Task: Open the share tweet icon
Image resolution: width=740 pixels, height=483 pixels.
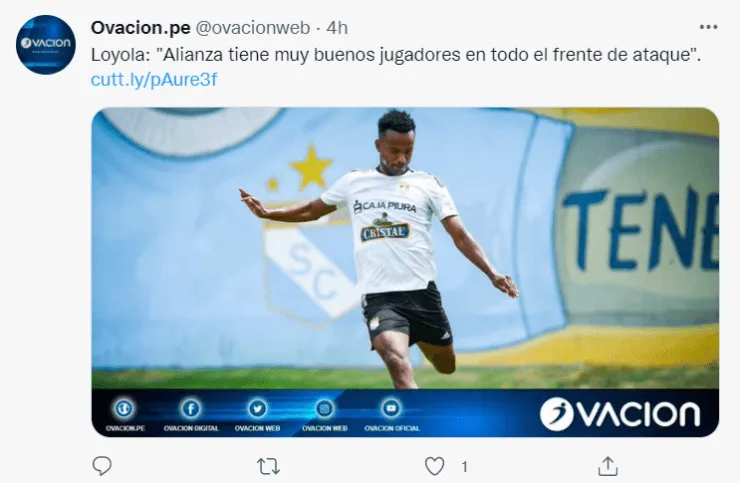Action: [x=608, y=466]
